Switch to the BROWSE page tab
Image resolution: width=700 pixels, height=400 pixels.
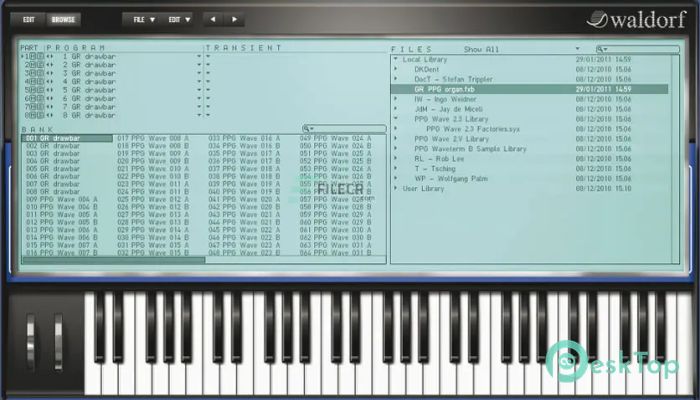tap(63, 20)
